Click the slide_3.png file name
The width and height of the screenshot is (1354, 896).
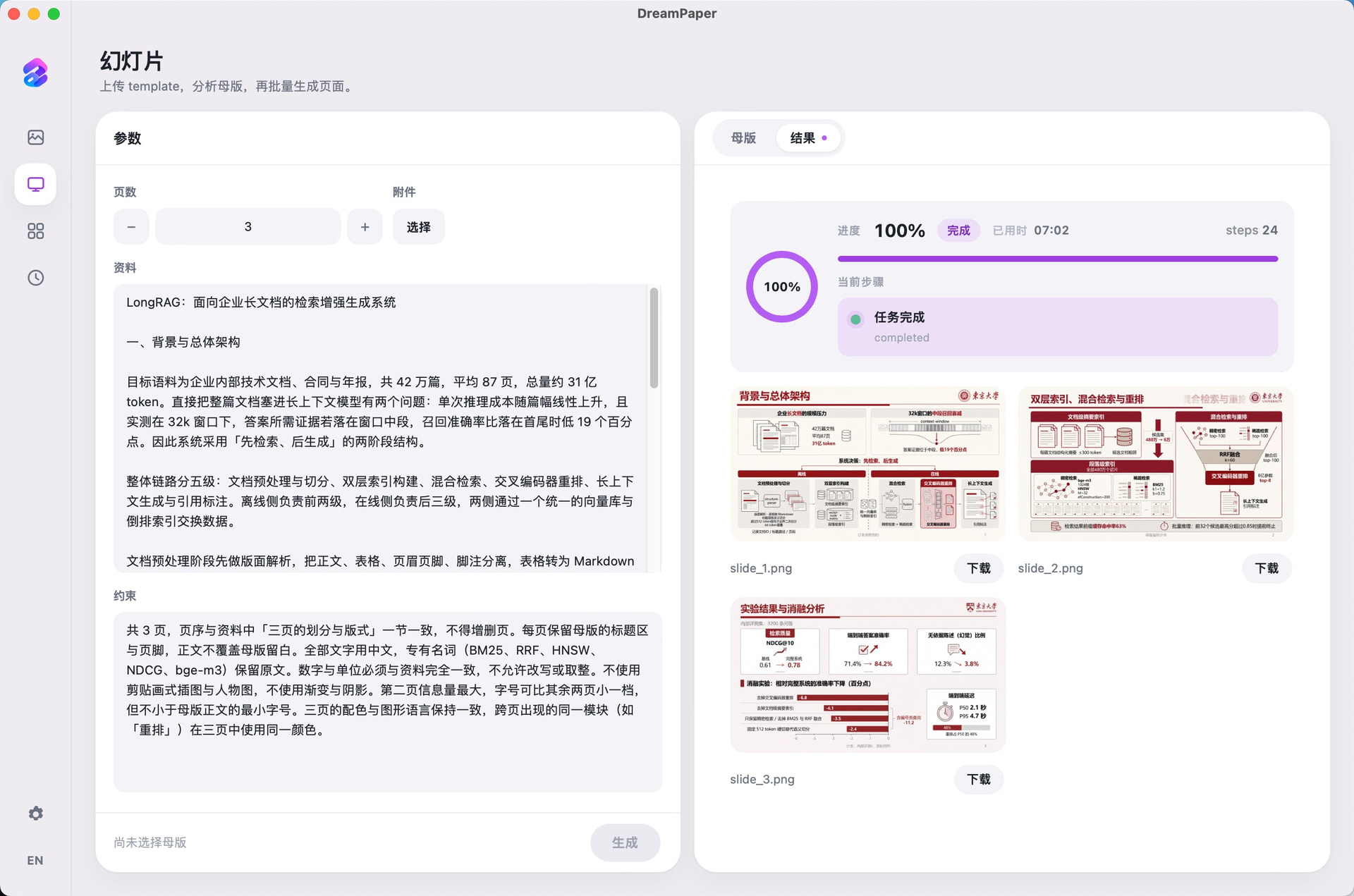pos(762,779)
